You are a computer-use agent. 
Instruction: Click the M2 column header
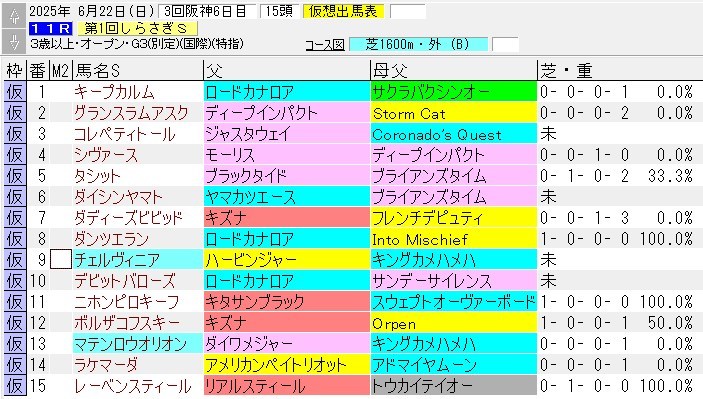[61, 70]
